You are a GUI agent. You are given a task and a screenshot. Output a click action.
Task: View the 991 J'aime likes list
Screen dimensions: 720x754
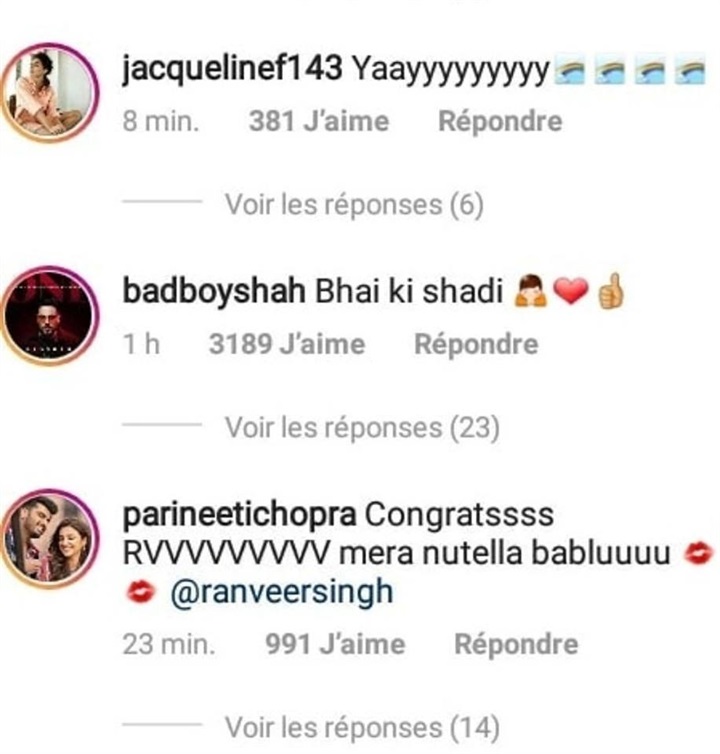coord(335,644)
